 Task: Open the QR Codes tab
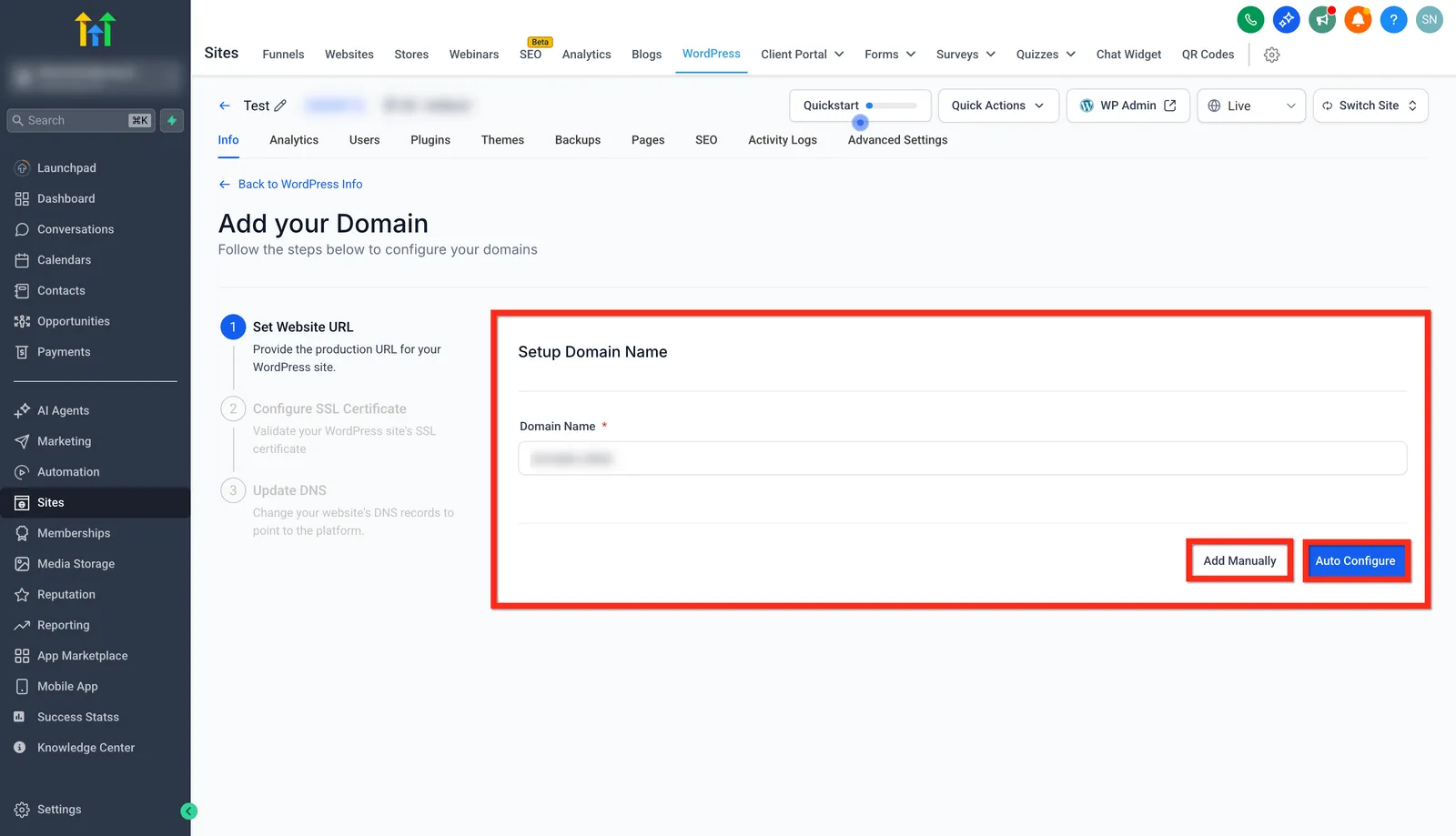[x=1208, y=55]
